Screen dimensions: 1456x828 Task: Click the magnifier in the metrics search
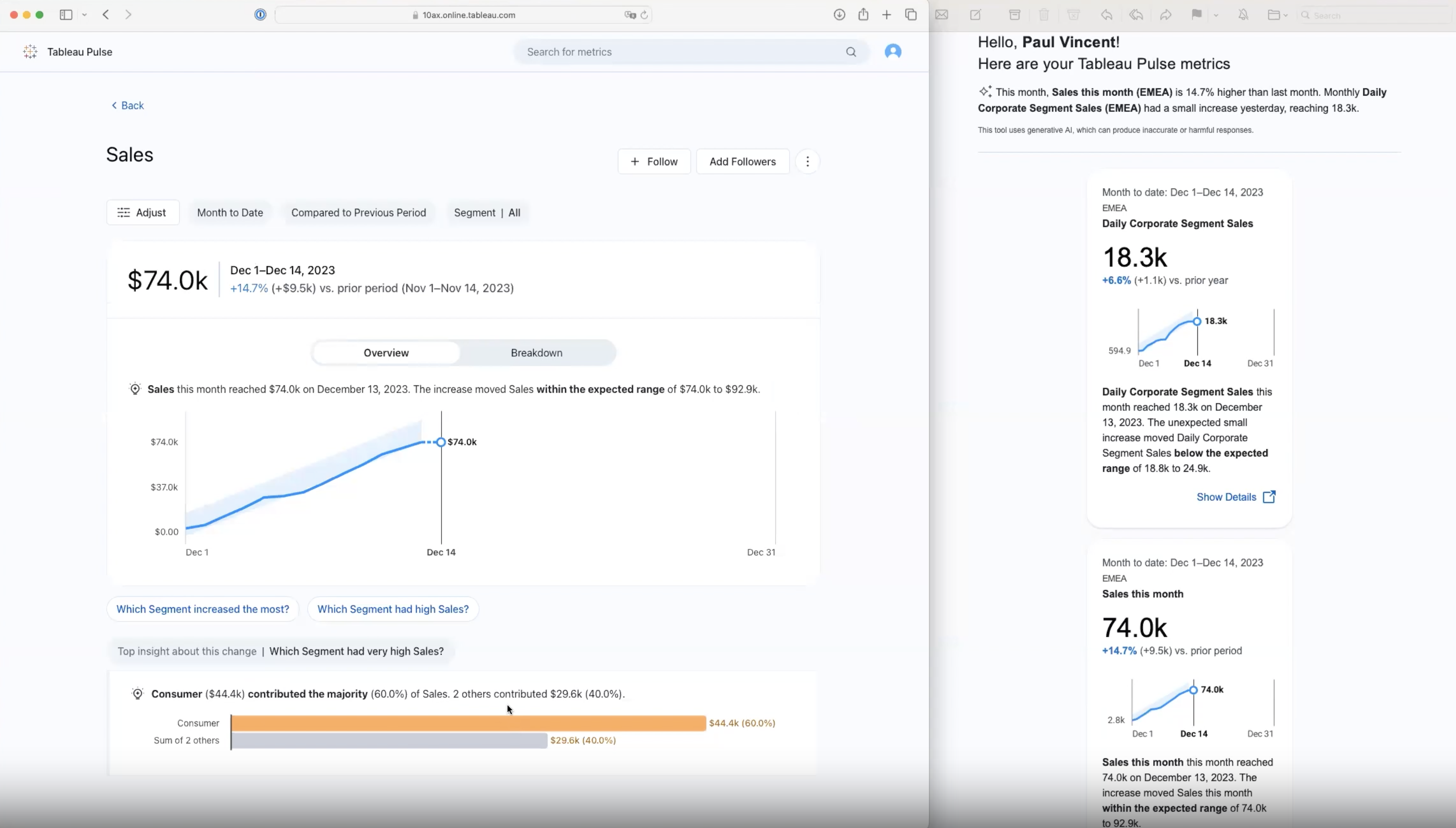coord(850,52)
